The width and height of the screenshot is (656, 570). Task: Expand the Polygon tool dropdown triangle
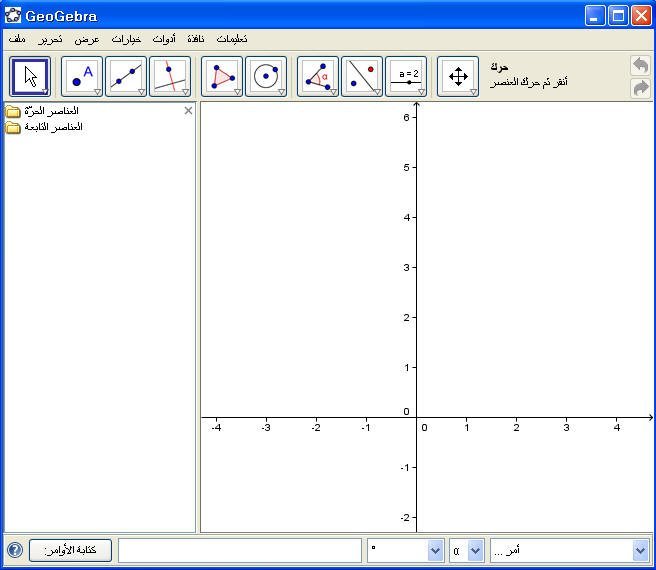[x=237, y=92]
